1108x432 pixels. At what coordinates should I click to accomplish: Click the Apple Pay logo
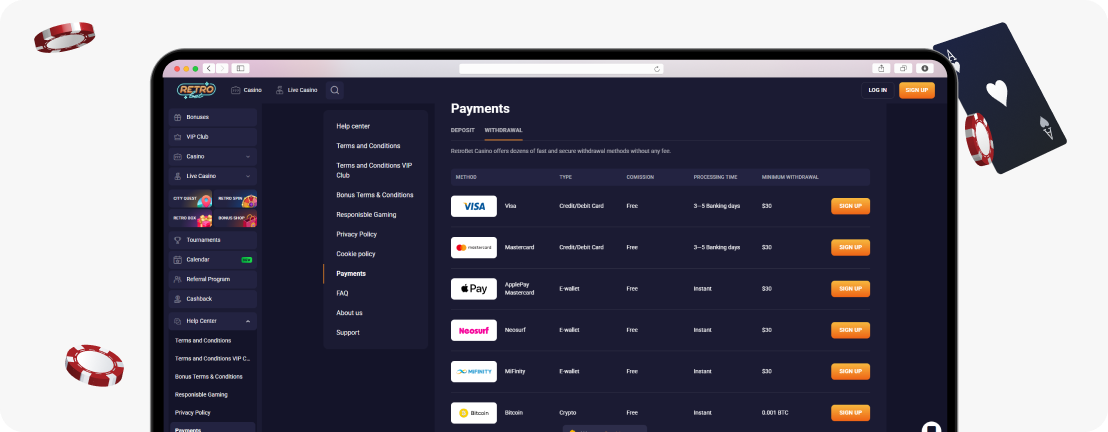(x=473, y=288)
